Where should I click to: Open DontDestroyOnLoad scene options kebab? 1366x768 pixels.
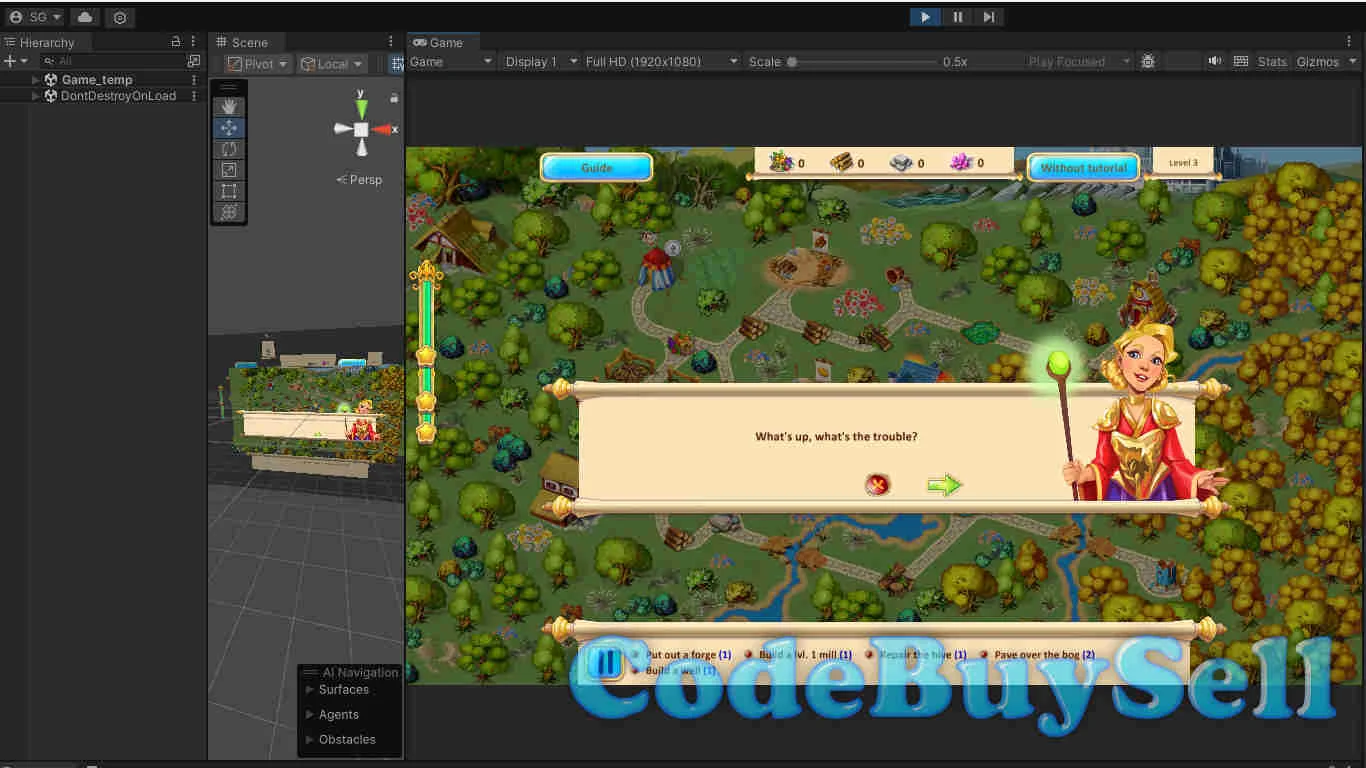coord(194,96)
